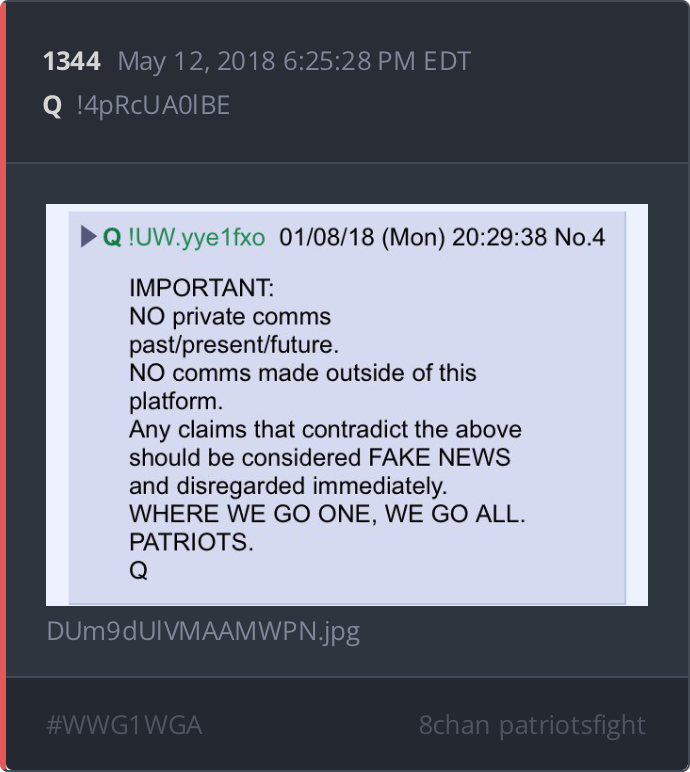
Task: Click the Q signature at image bottom
Action: 138,571
